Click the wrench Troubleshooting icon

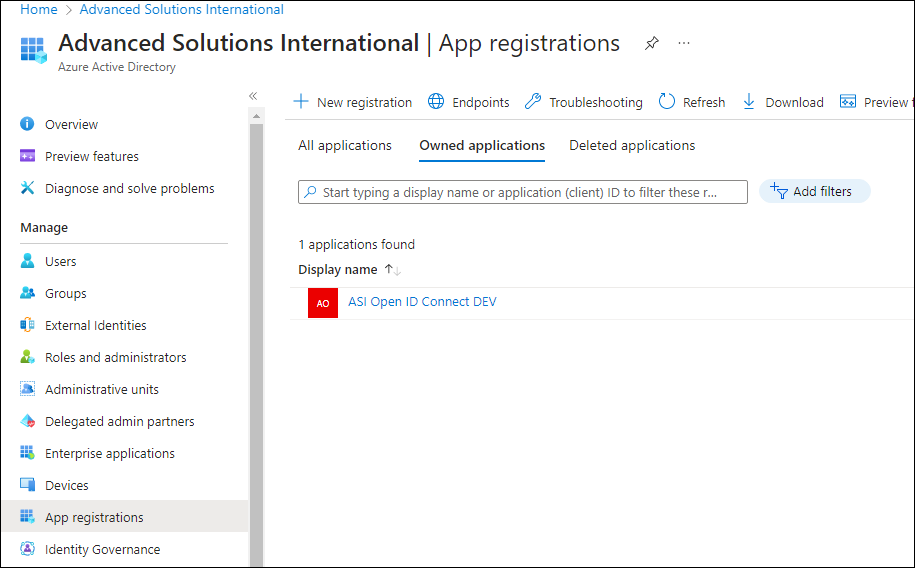(x=533, y=102)
